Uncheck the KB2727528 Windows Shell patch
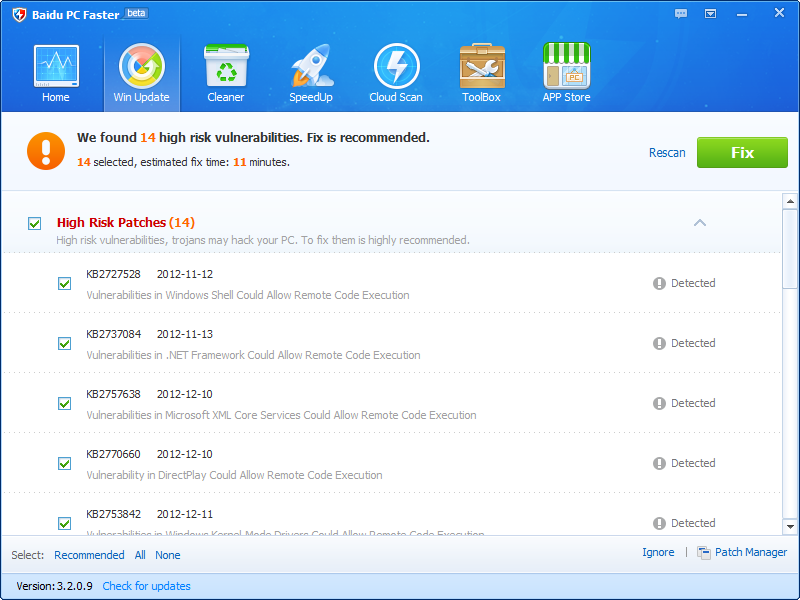The height and width of the screenshot is (600, 800). 65,283
